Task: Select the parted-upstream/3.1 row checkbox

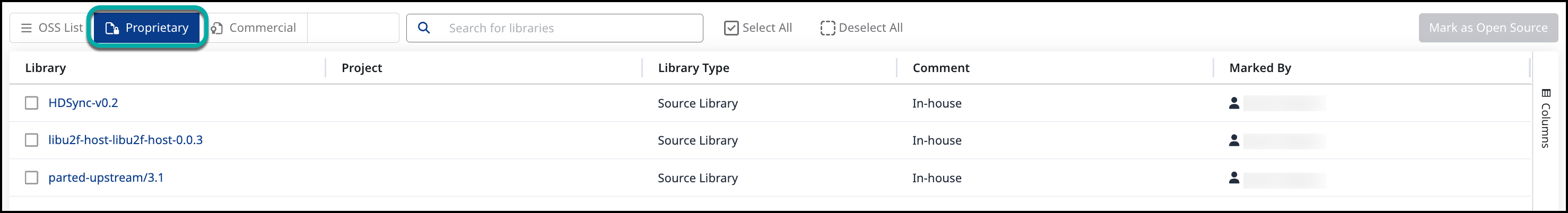Action: click(x=32, y=177)
